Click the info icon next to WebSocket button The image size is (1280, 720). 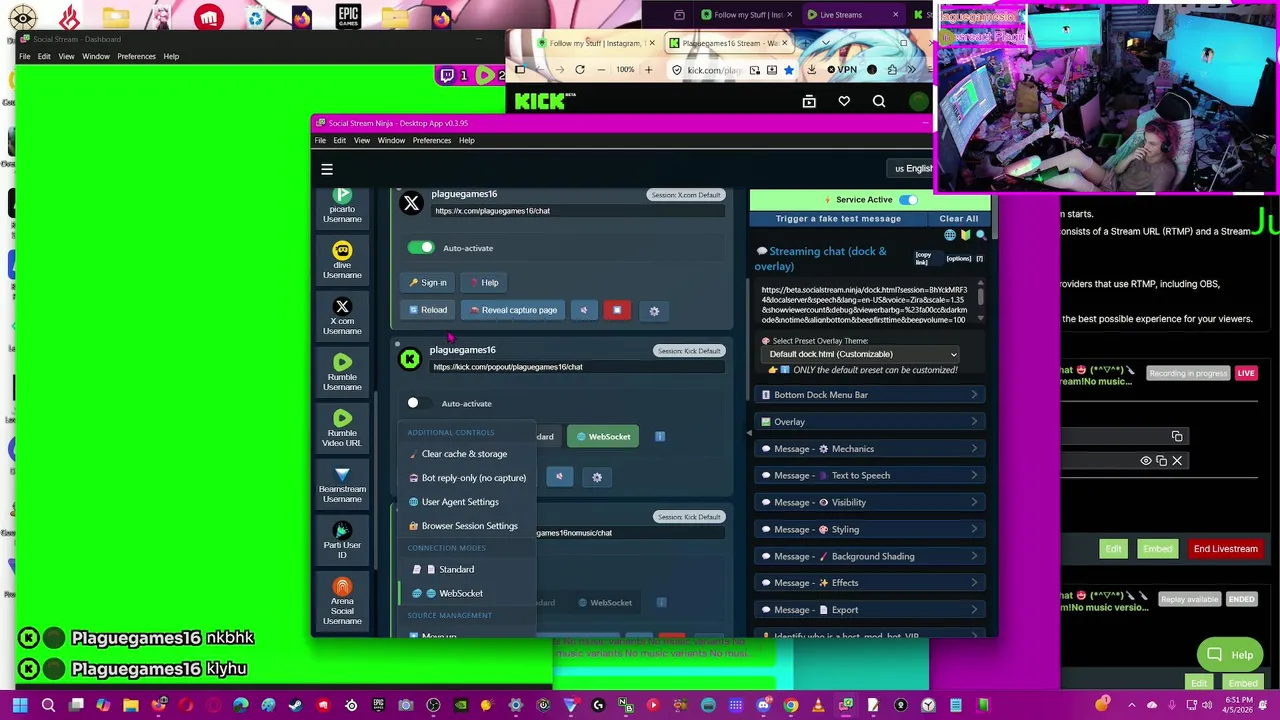click(x=660, y=436)
